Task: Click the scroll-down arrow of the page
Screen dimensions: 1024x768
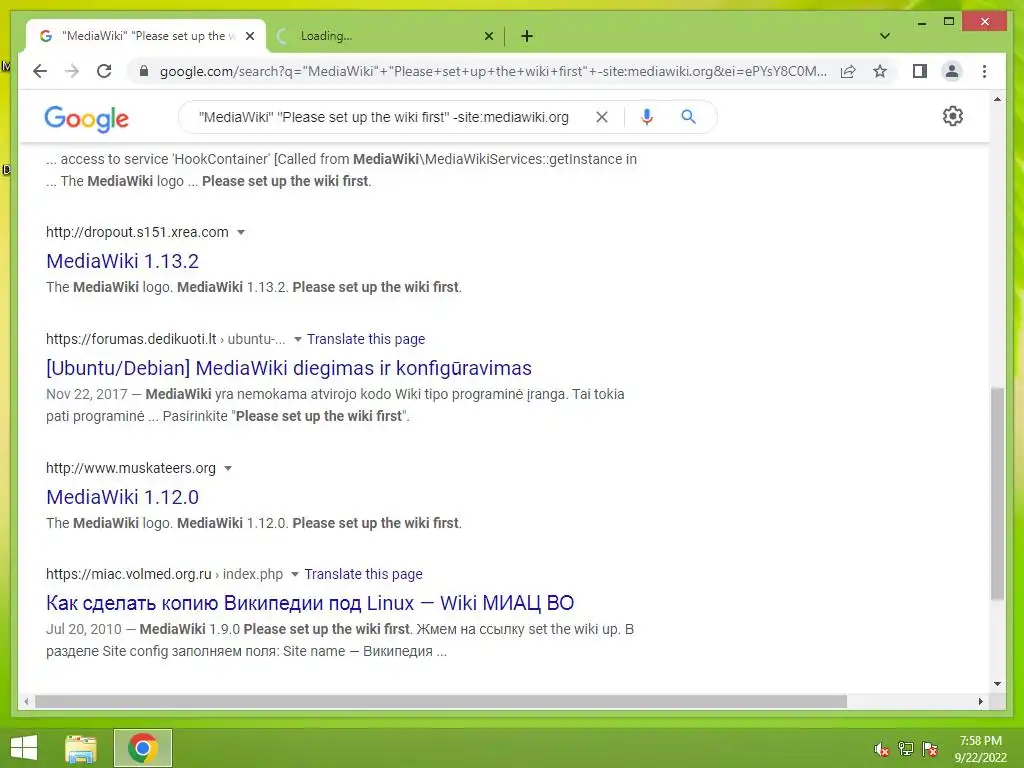Action: [997, 684]
